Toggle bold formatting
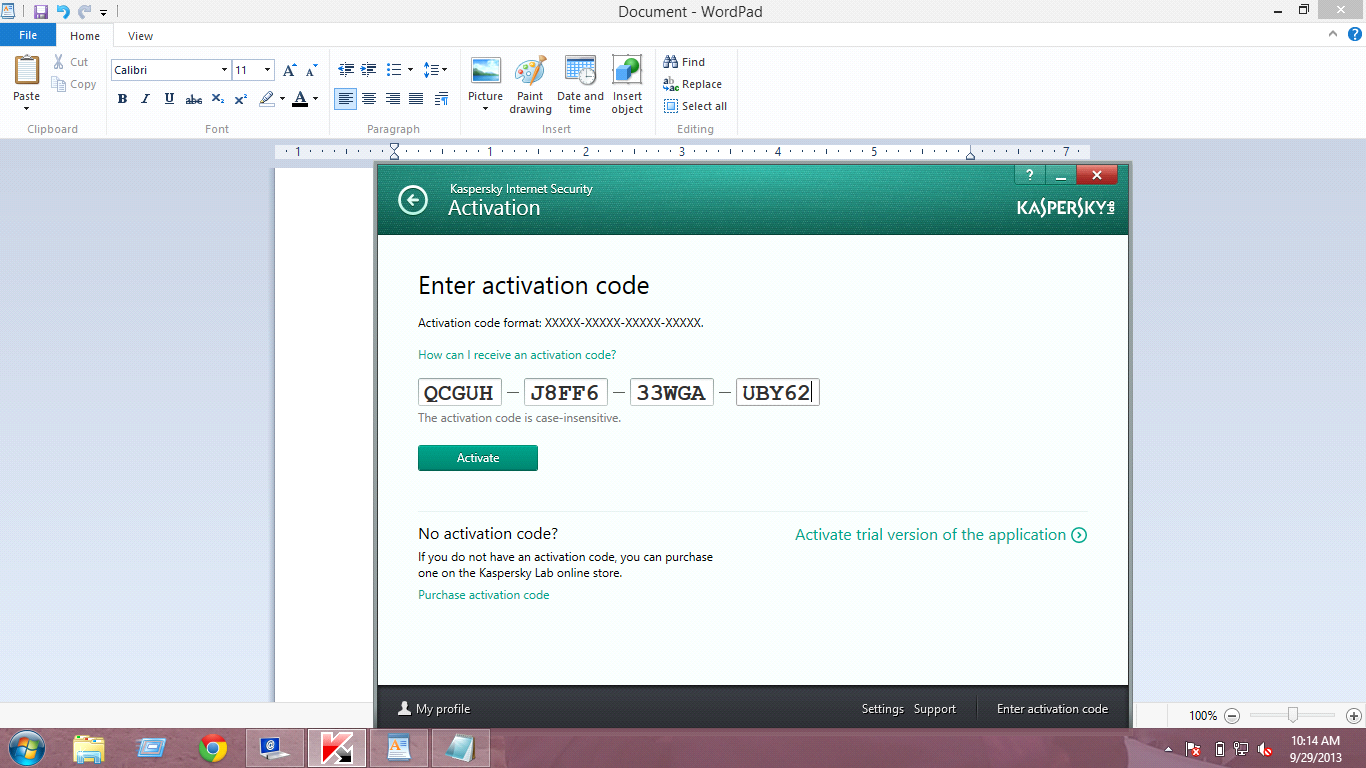1366x768 pixels. coord(122,99)
